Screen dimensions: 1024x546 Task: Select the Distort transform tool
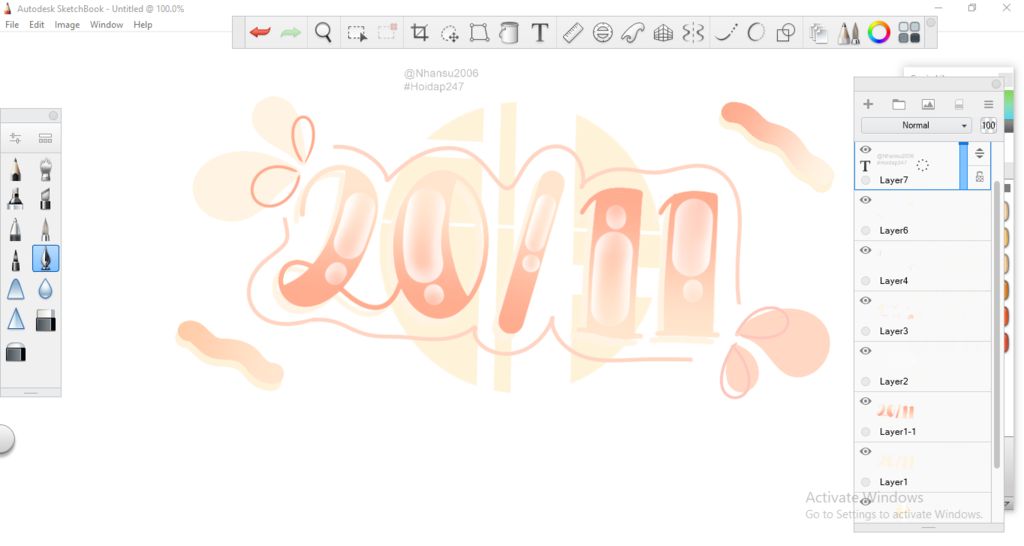click(x=479, y=32)
